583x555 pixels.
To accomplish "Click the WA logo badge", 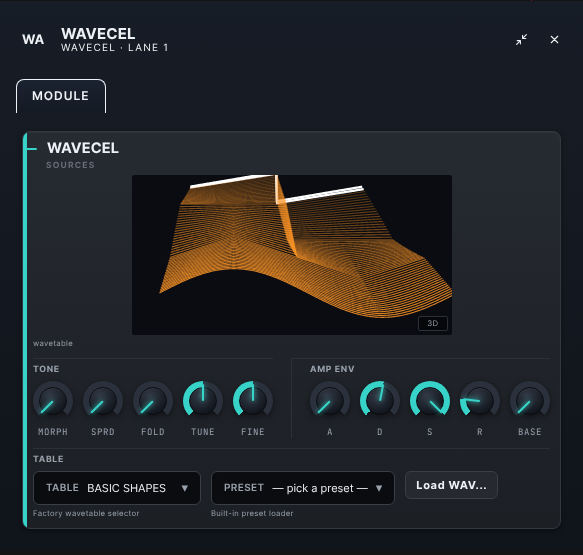I will (33, 39).
